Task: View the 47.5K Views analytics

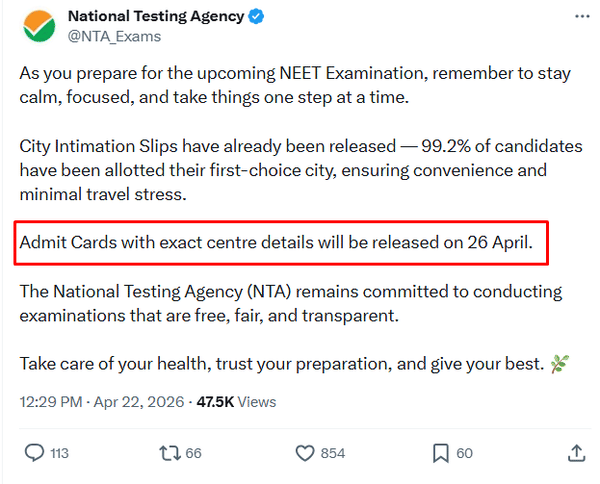Action: click(x=235, y=402)
